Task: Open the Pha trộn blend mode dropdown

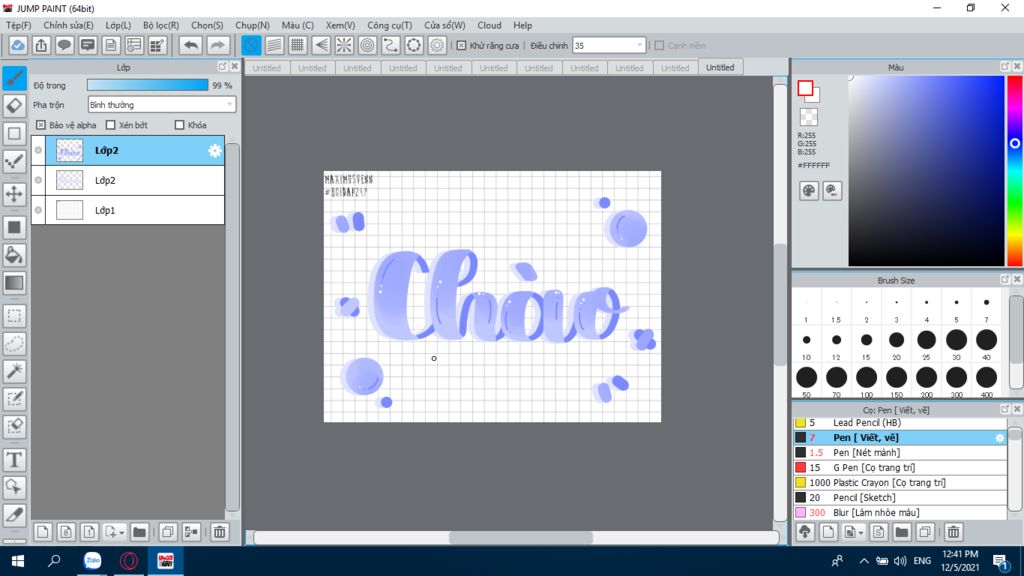Action: pos(161,104)
